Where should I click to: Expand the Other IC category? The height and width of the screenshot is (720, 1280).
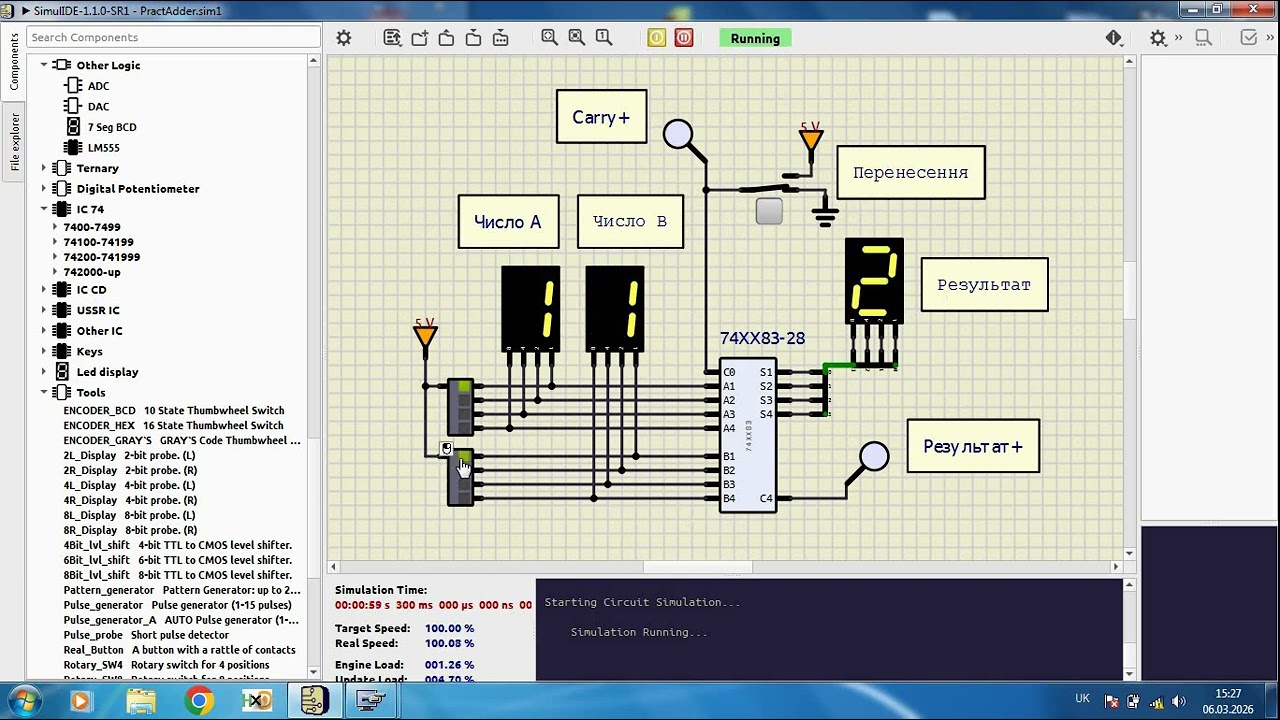click(44, 331)
